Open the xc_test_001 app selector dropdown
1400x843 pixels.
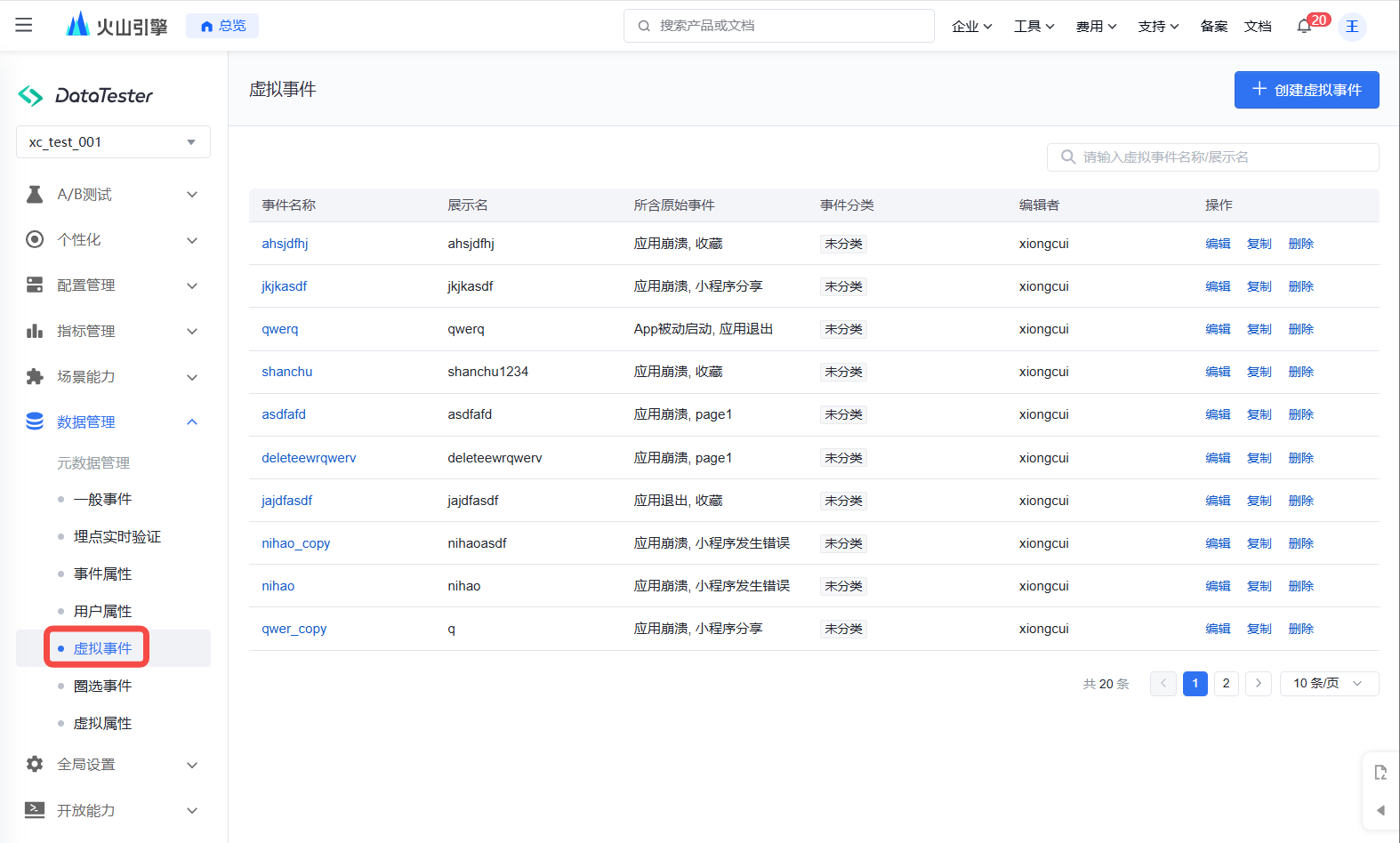(x=113, y=142)
